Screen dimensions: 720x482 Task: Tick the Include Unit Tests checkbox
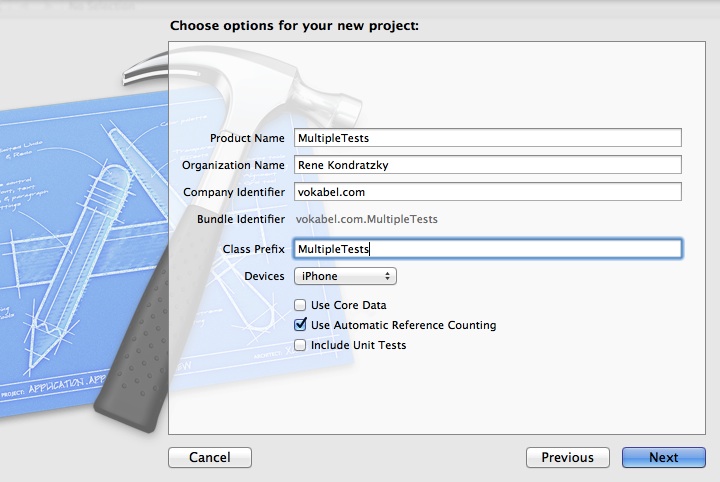[x=300, y=345]
